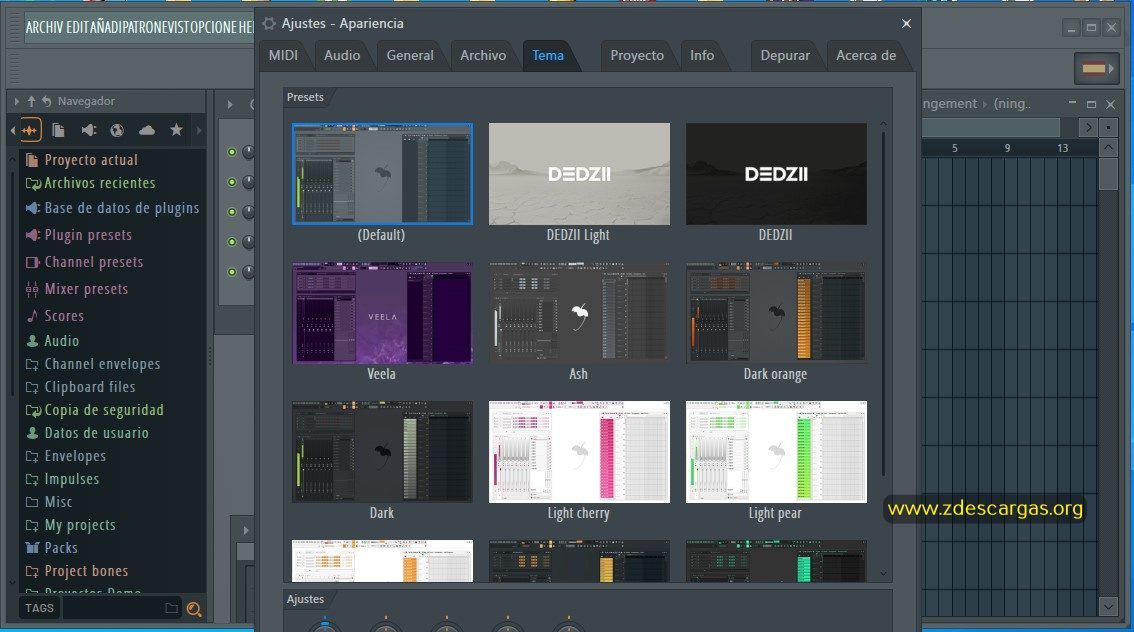Toggle the fourth channel's green mute LED
The height and width of the screenshot is (632, 1134).
click(231, 242)
